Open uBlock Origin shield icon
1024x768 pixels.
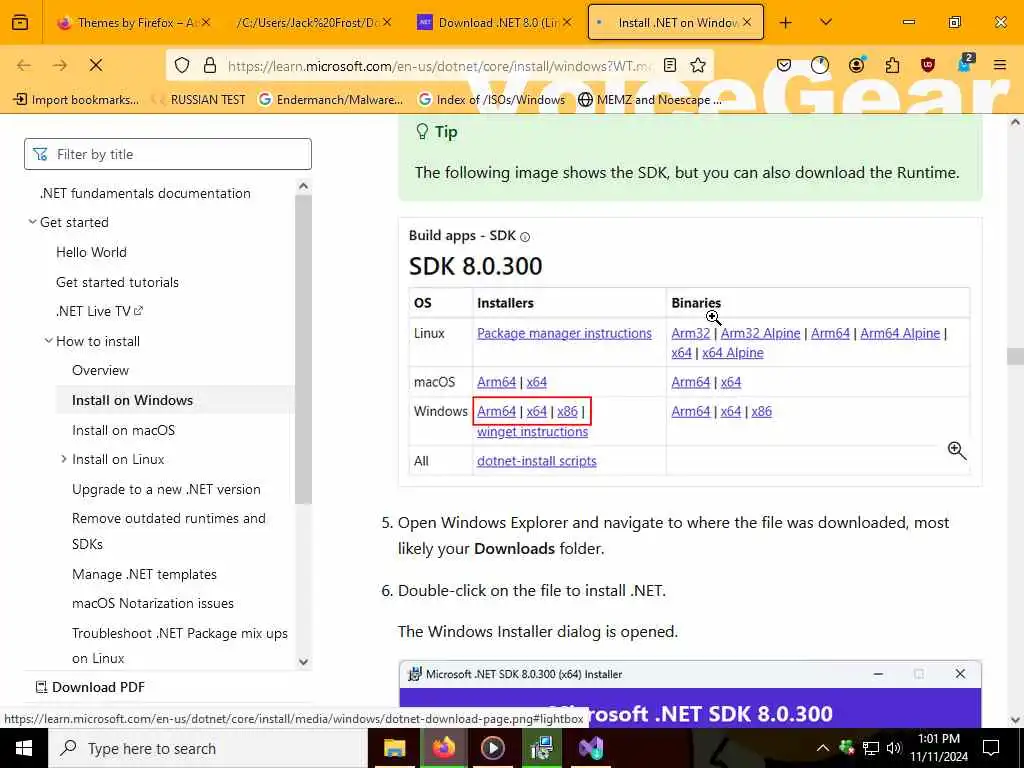[928, 65]
